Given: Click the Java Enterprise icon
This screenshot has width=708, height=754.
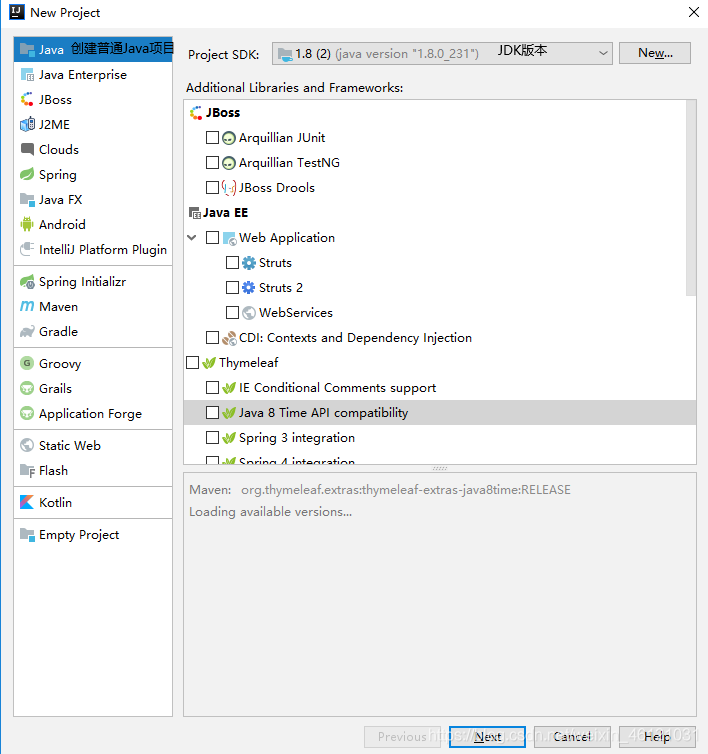Looking at the screenshot, I should (27, 75).
